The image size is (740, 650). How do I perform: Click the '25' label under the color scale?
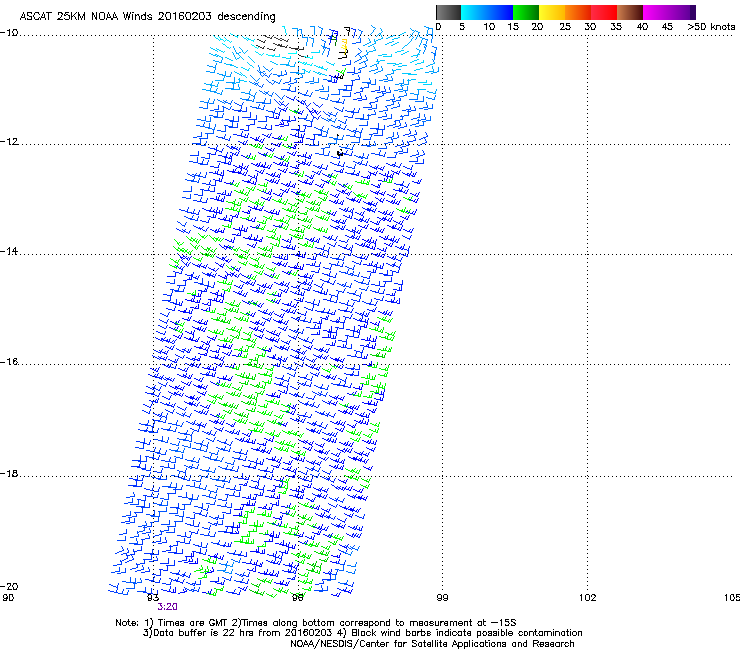pyautogui.click(x=565, y=27)
